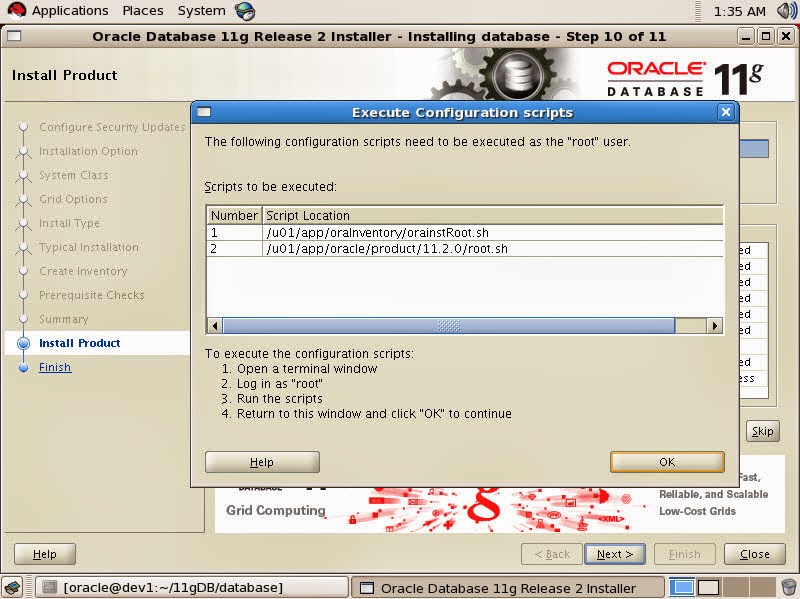The height and width of the screenshot is (599, 800).
Task: Click the scripts table left scroll arrow
Action: click(x=215, y=326)
